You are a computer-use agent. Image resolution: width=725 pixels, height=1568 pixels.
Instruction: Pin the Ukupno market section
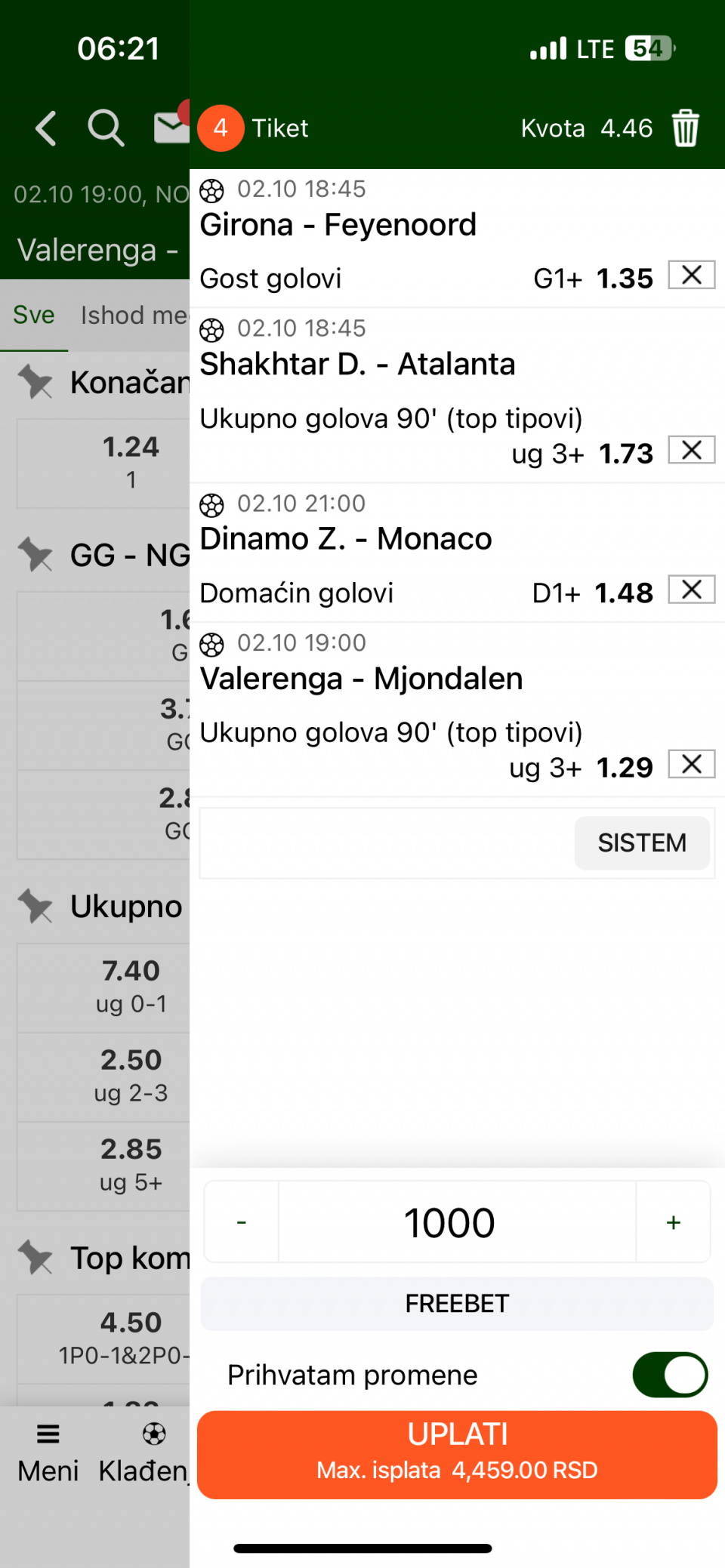click(x=35, y=906)
